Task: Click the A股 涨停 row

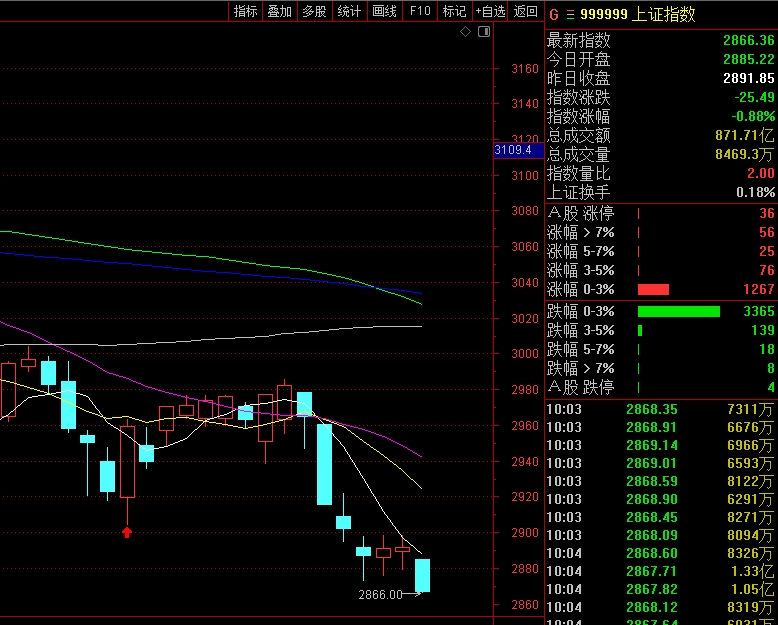Action: [661, 213]
